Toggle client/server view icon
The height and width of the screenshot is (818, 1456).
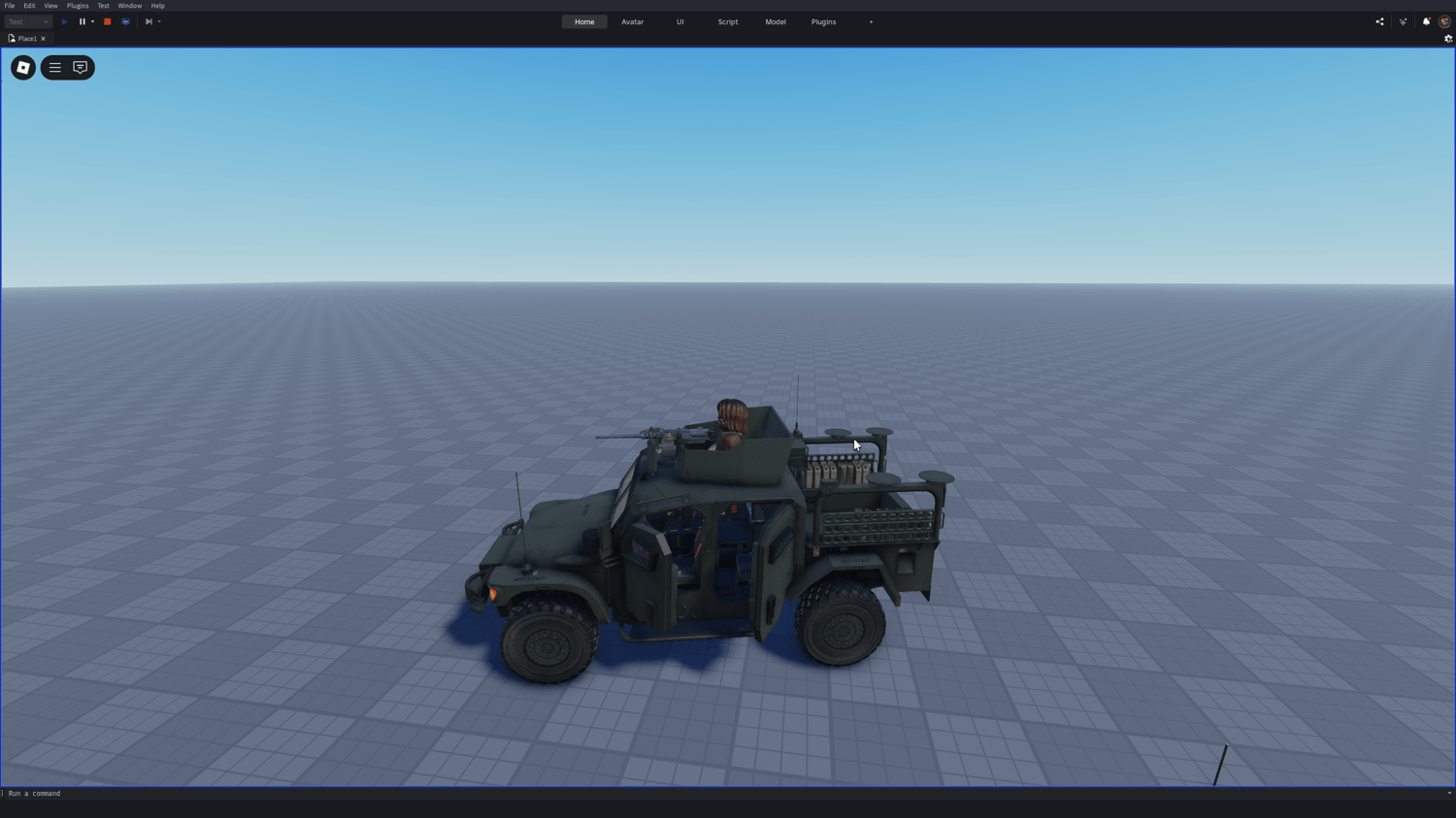pyautogui.click(x=125, y=21)
